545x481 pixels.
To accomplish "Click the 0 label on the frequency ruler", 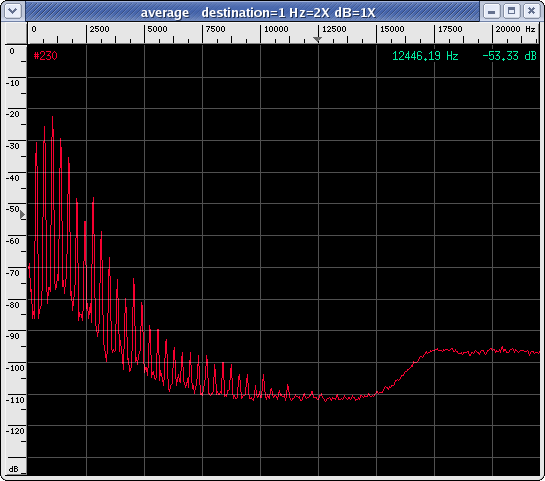I will 34,29.
